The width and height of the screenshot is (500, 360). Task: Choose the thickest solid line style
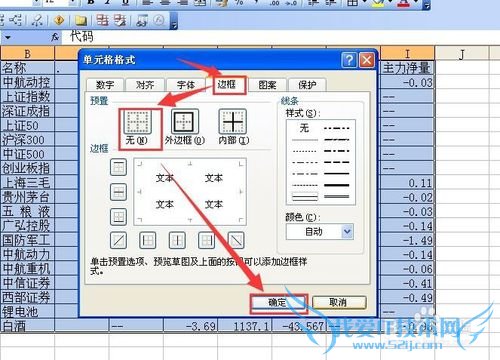(x=337, y=185)
